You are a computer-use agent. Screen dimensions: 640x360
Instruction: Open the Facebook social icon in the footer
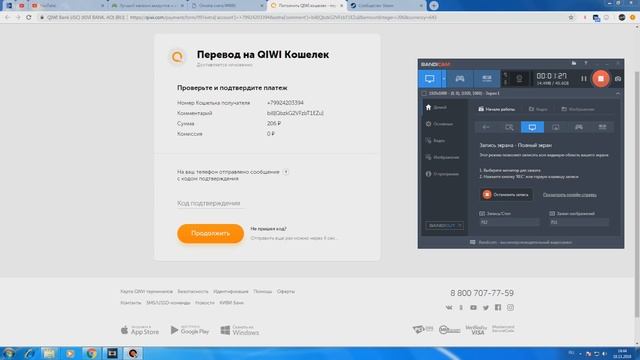coord(498,307)
